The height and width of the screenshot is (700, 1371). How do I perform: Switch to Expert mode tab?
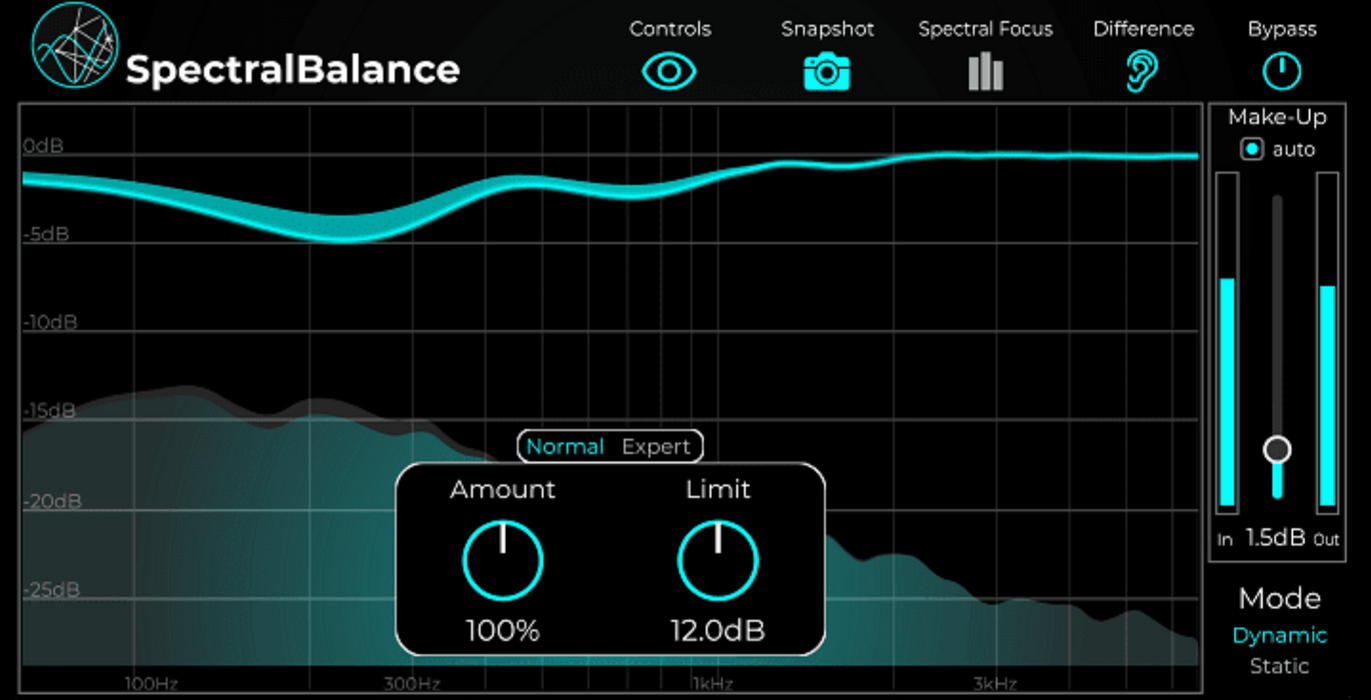point(656,447)
